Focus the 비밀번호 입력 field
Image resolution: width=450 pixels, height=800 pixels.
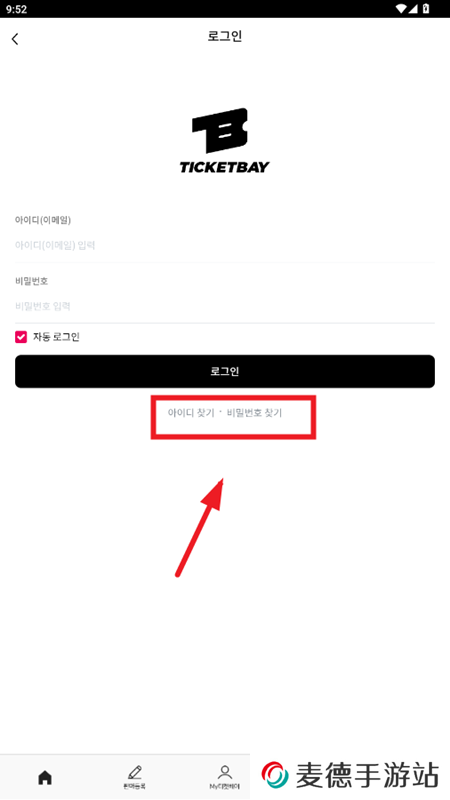(x=225, y=306)
